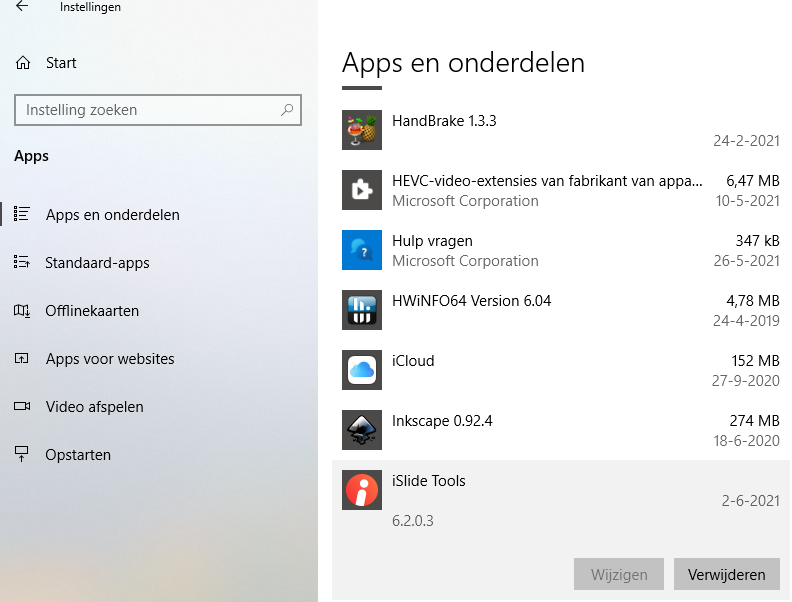Click the 347 kB size of Hulp vragen
This screenshot has width=792, height=602.
click(757, 241)
